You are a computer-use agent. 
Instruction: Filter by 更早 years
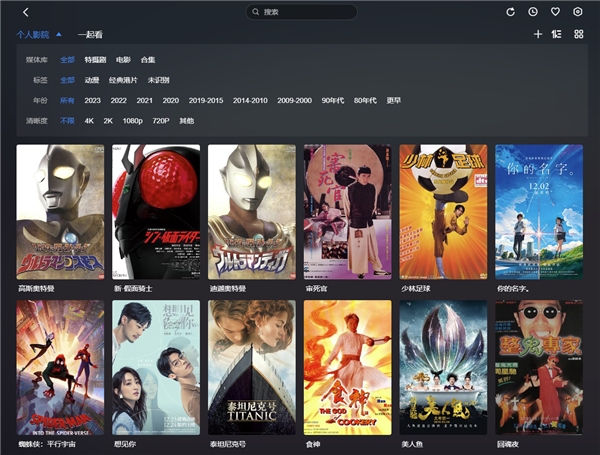394,100
